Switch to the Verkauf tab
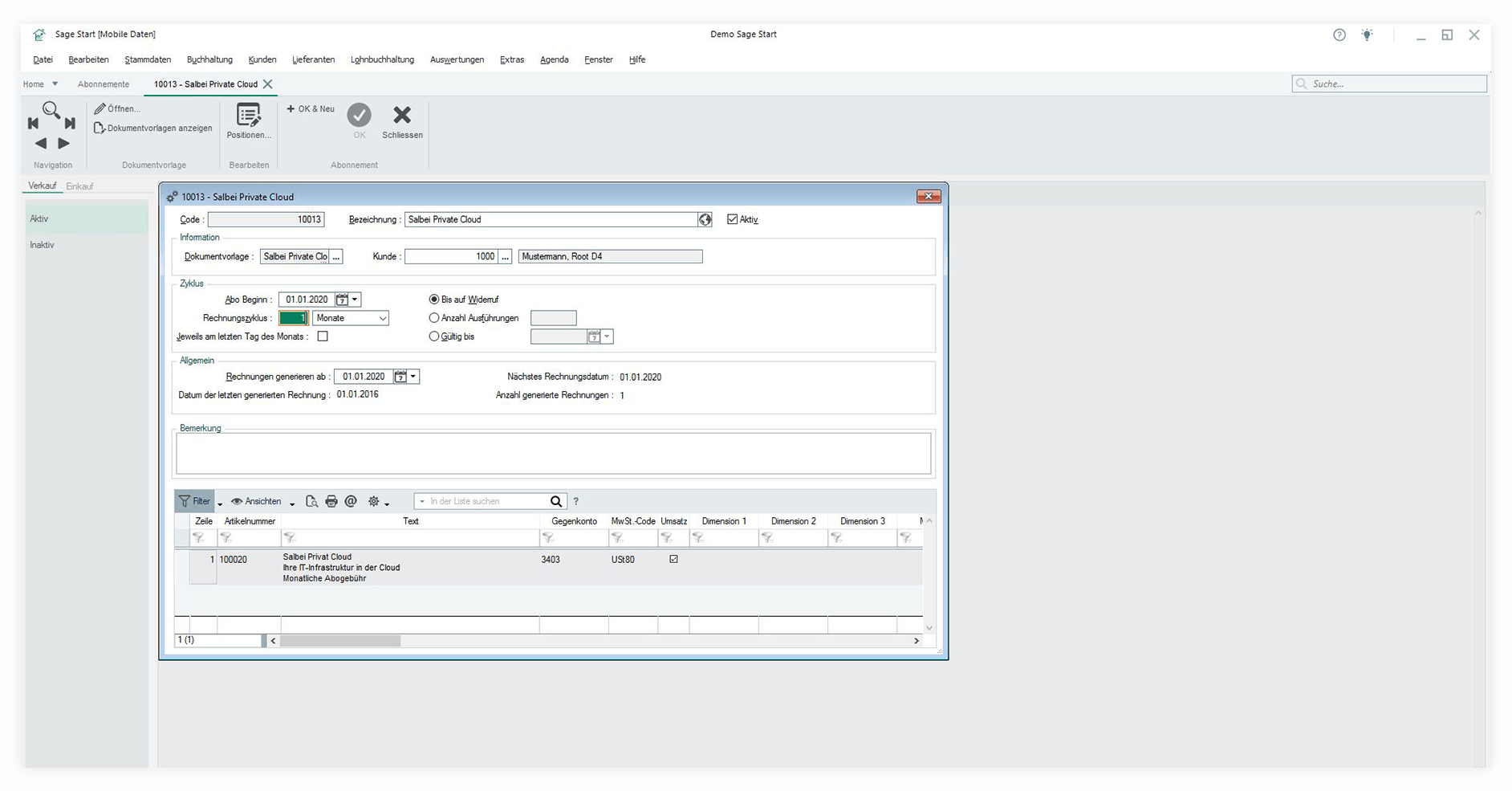The image size is (1512, 791). [43, 186]
